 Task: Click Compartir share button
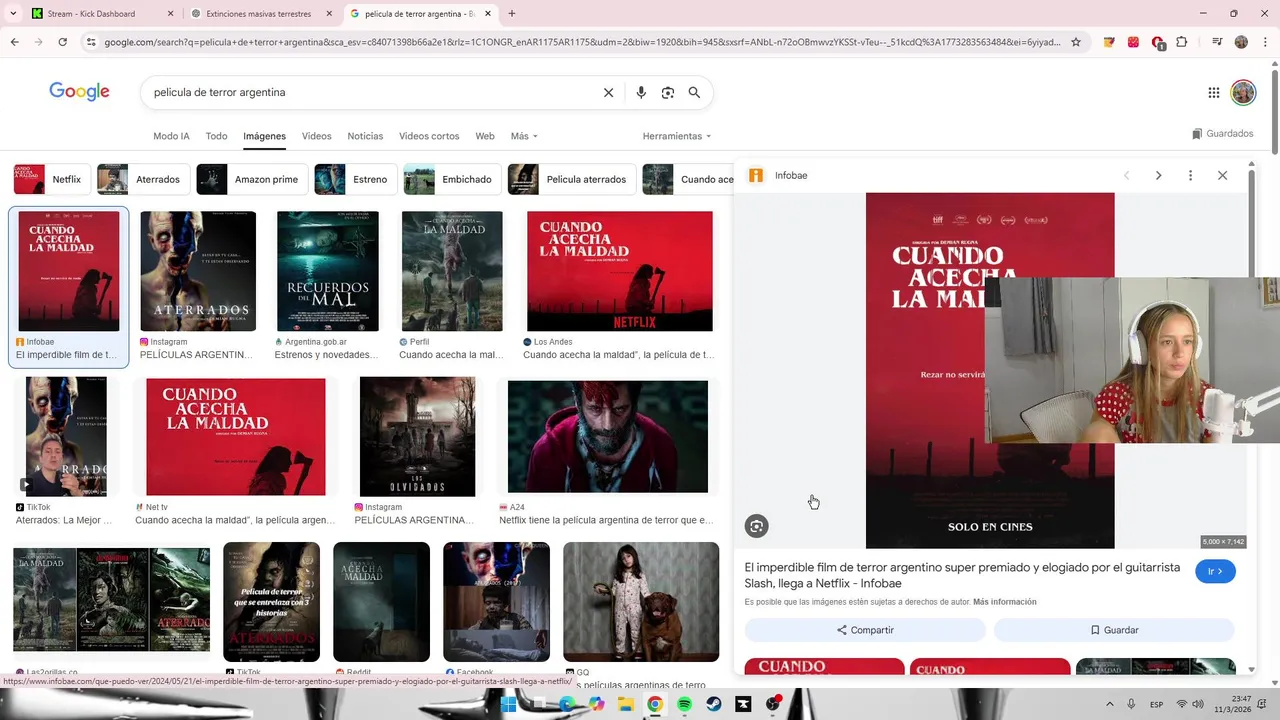pyautogui.click(x=865, y=630)
